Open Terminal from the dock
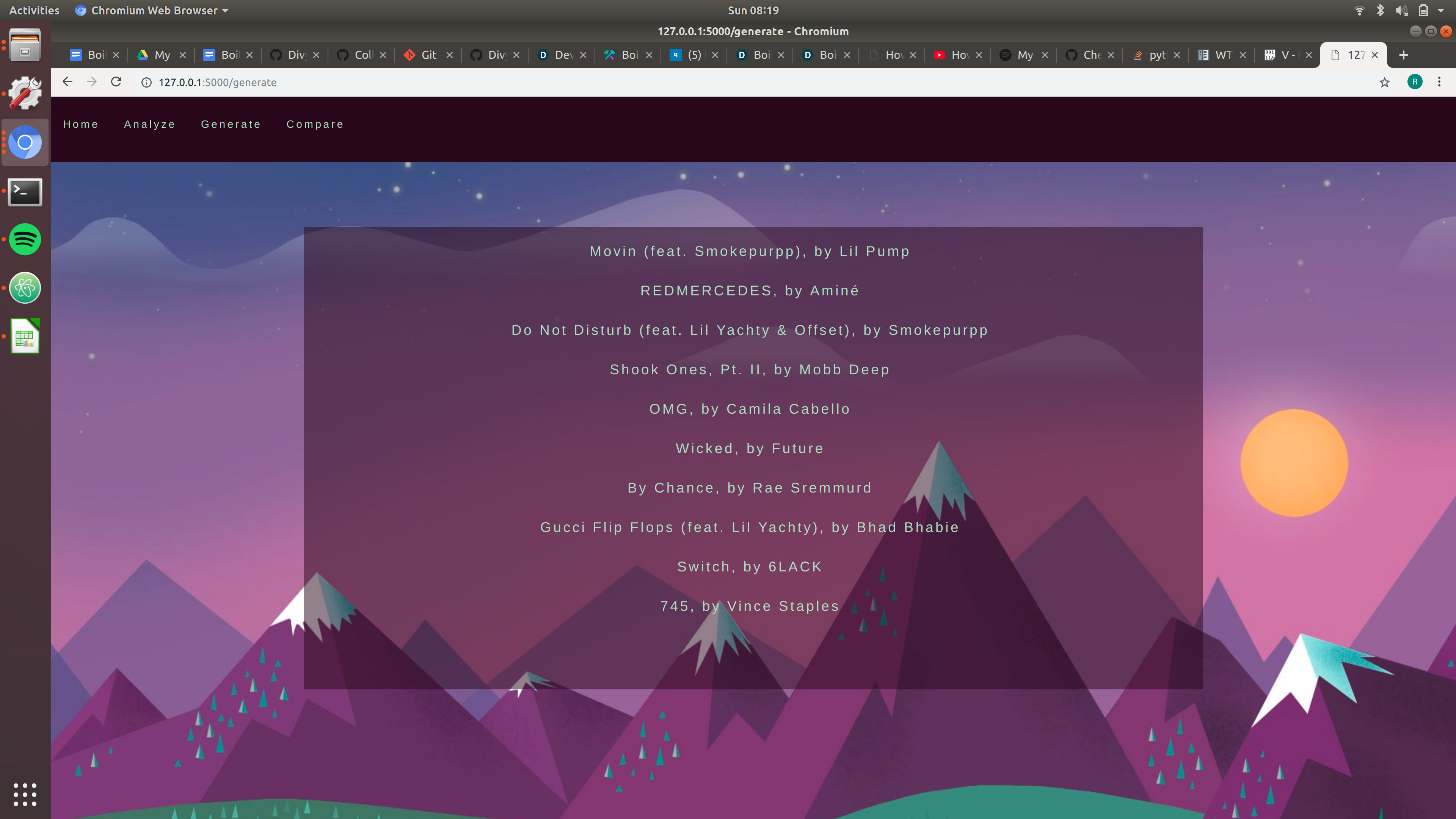 25,191
